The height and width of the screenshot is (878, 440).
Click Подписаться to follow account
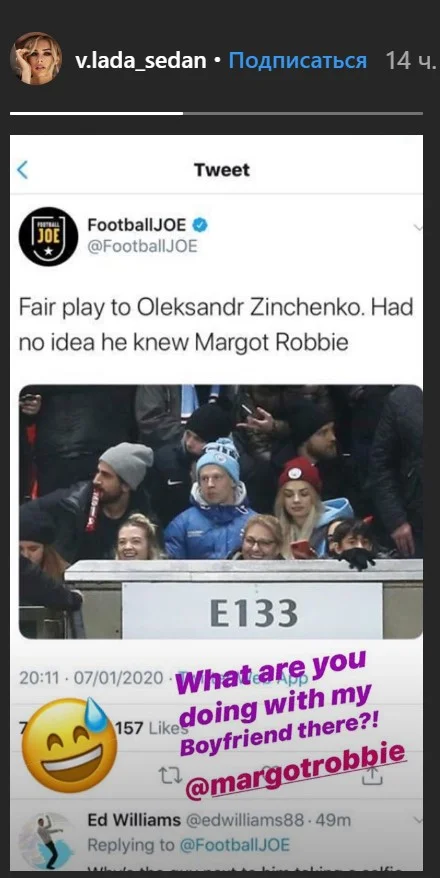click(298, 60)
